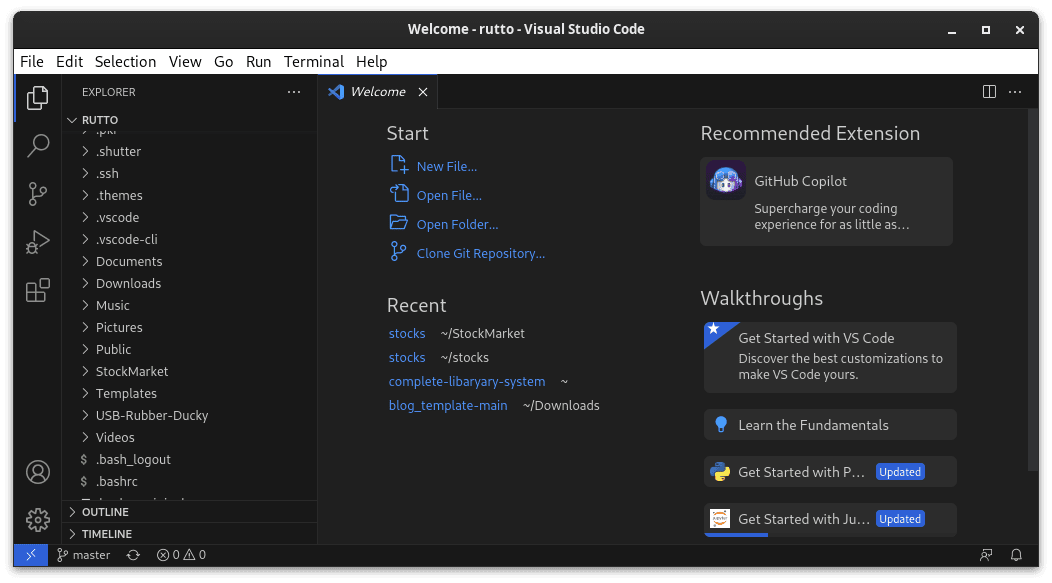Screen dimensions: 1052x583
Task: Expand the .shutter folder
Action: (x=189, y=152)
